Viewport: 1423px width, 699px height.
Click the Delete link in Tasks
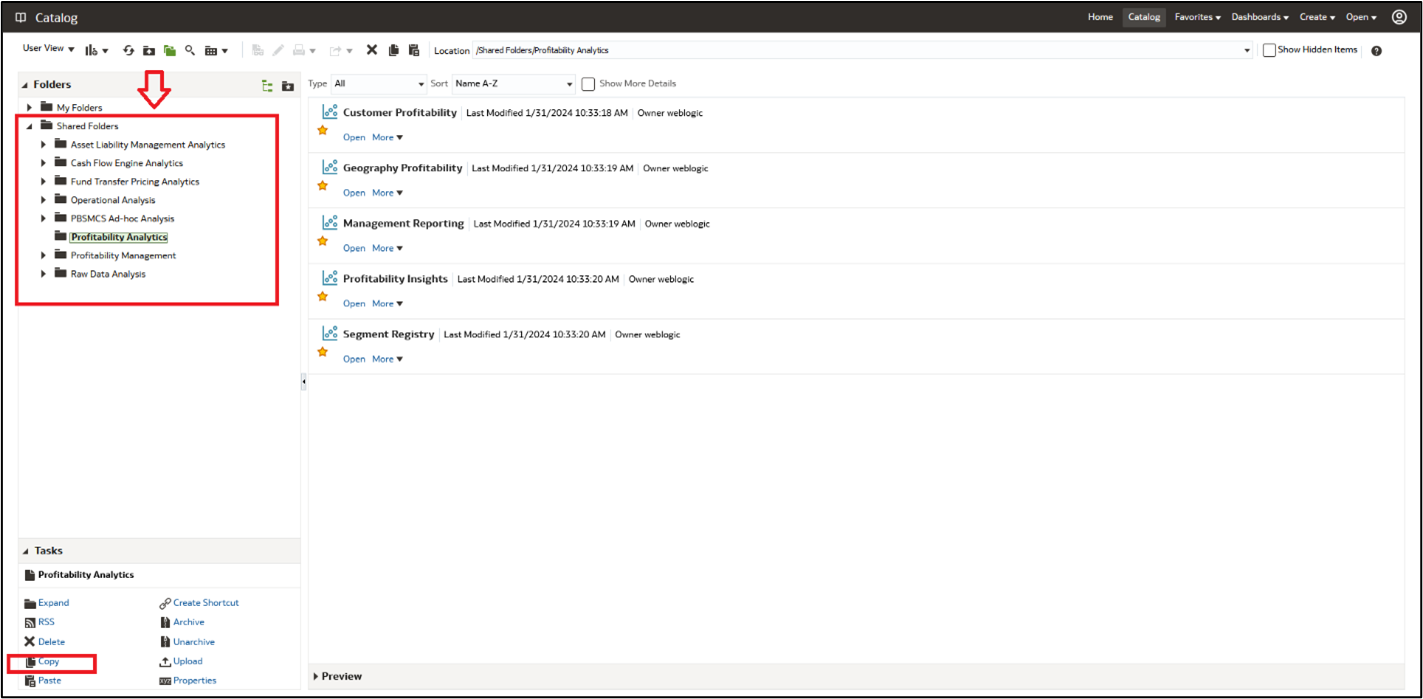[51, 642]
